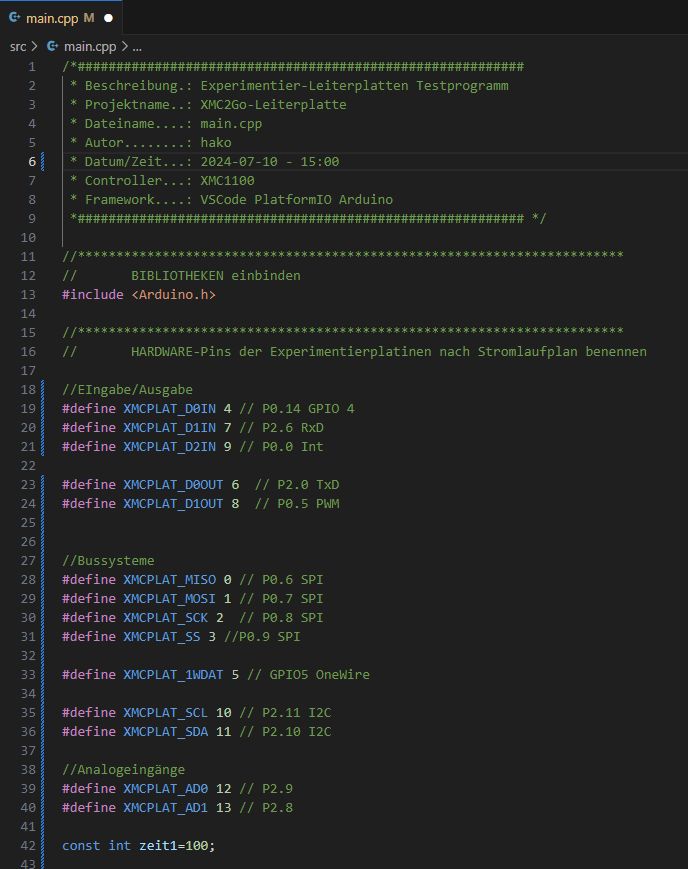This screenshot has height=869, width=688.
Task: Click the git change marker beside line 39
Action: coord(43,789)
